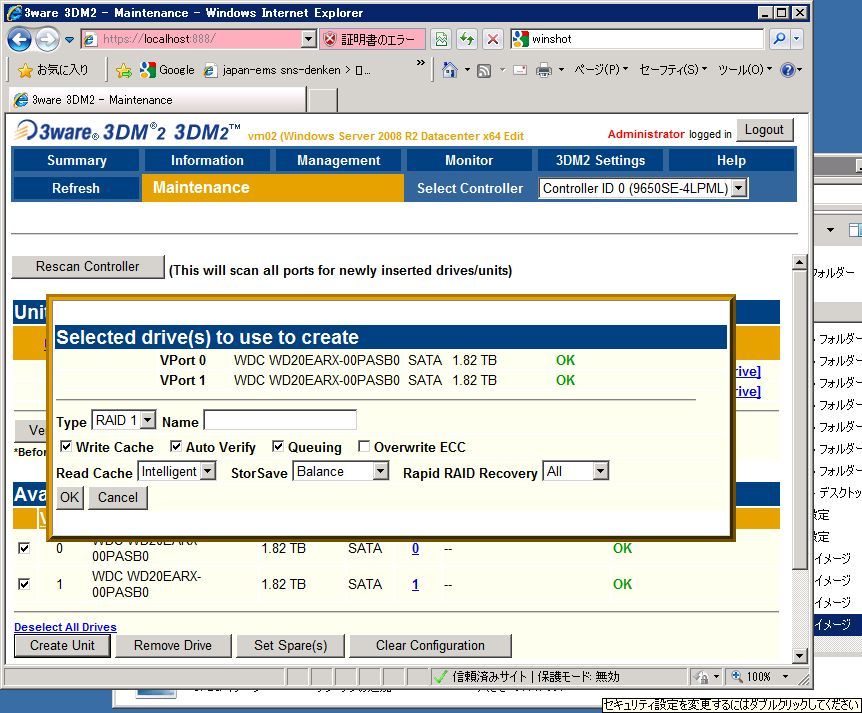The height and width of the screenshot is (713, 862).
Task: Open the Help navigation menu
Action: coord(731,161)
